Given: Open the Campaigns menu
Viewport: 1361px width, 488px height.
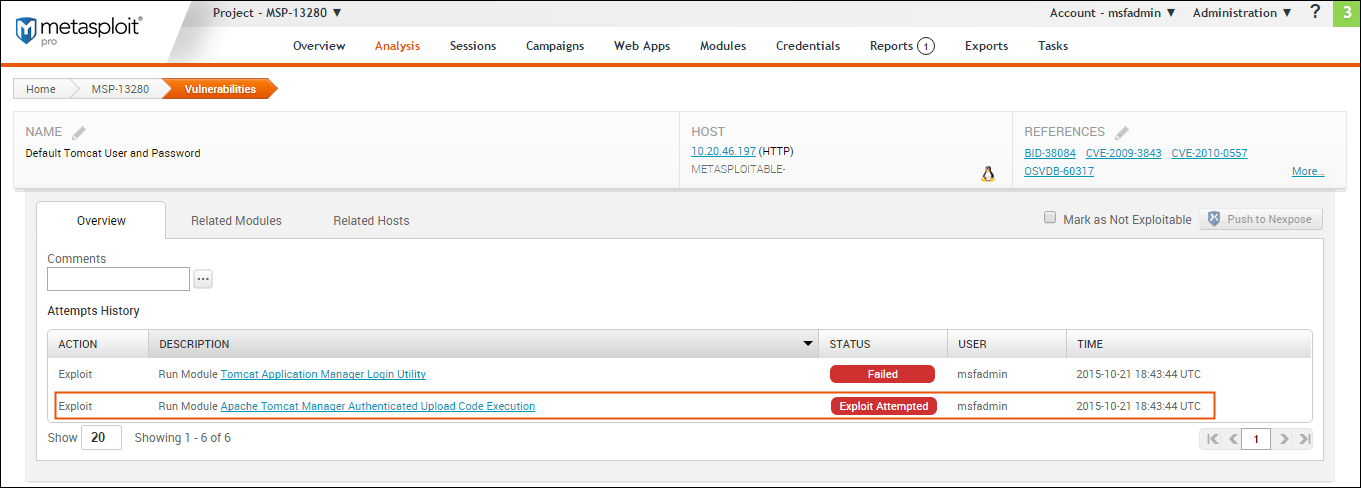Looking at the screenshot, I should pos(555,46).
